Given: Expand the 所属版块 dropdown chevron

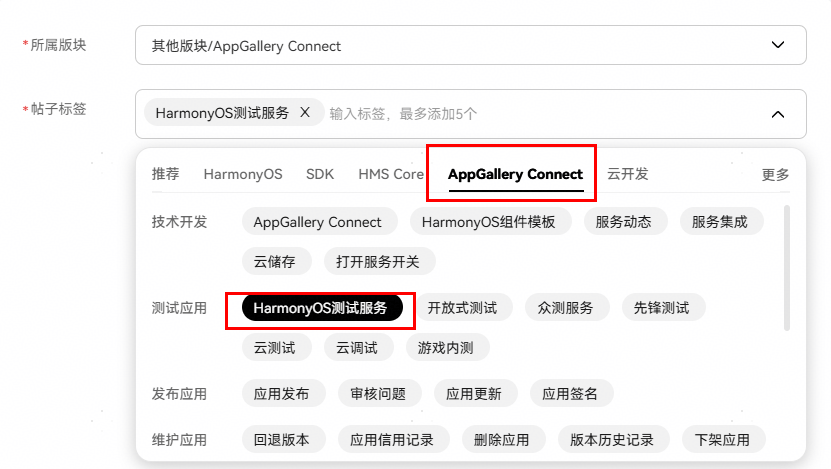Looking at the screenshot, I should (777, 45).
